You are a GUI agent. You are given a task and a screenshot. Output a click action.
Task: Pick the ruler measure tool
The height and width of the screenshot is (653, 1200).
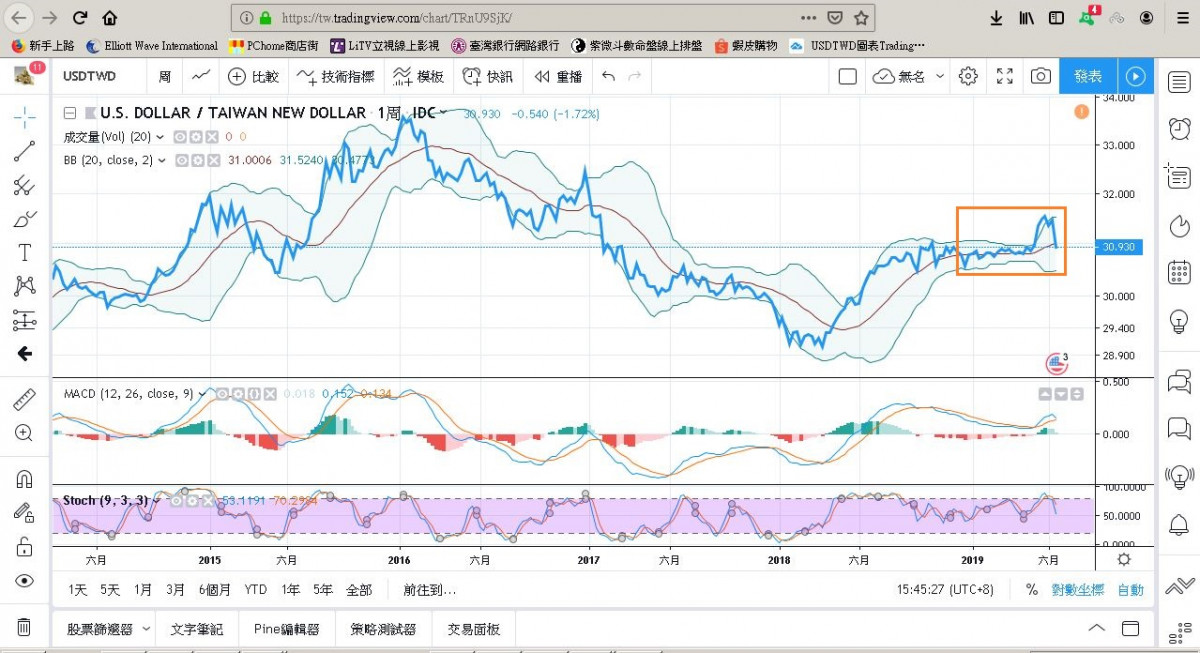click(x=25, y=400)
